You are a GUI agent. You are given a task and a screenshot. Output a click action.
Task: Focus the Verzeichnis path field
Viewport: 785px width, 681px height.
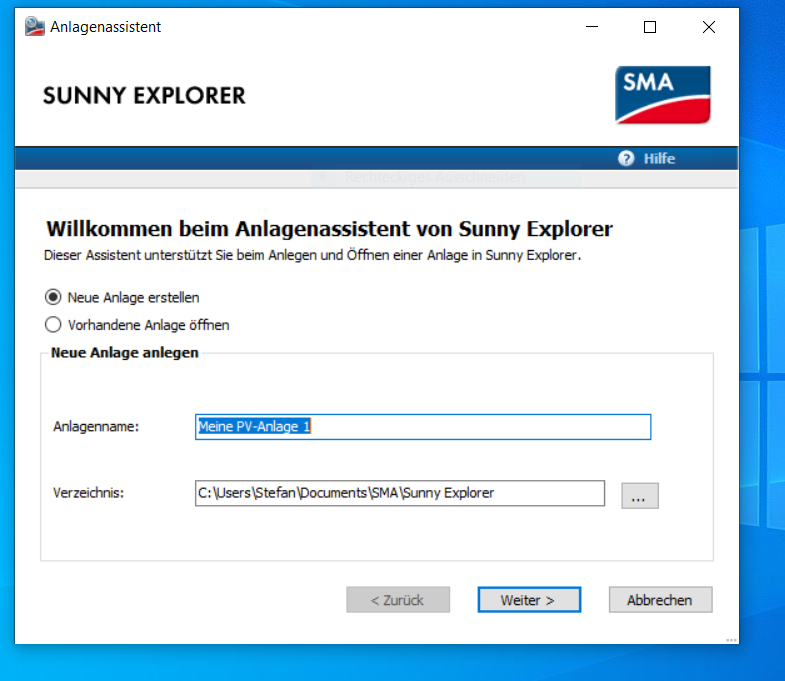pyautogui.click(x=400, y=493)
